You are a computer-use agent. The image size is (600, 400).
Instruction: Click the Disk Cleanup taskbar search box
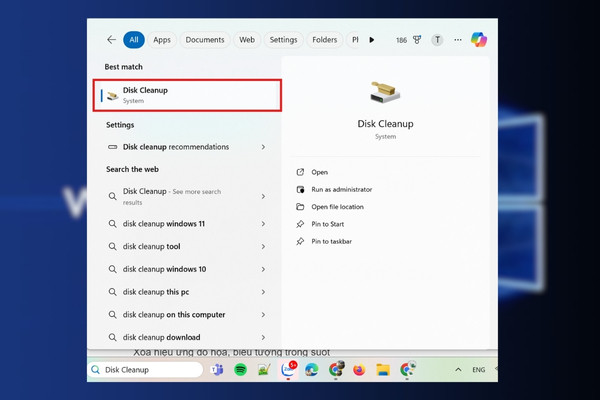(x=145, y=370)
